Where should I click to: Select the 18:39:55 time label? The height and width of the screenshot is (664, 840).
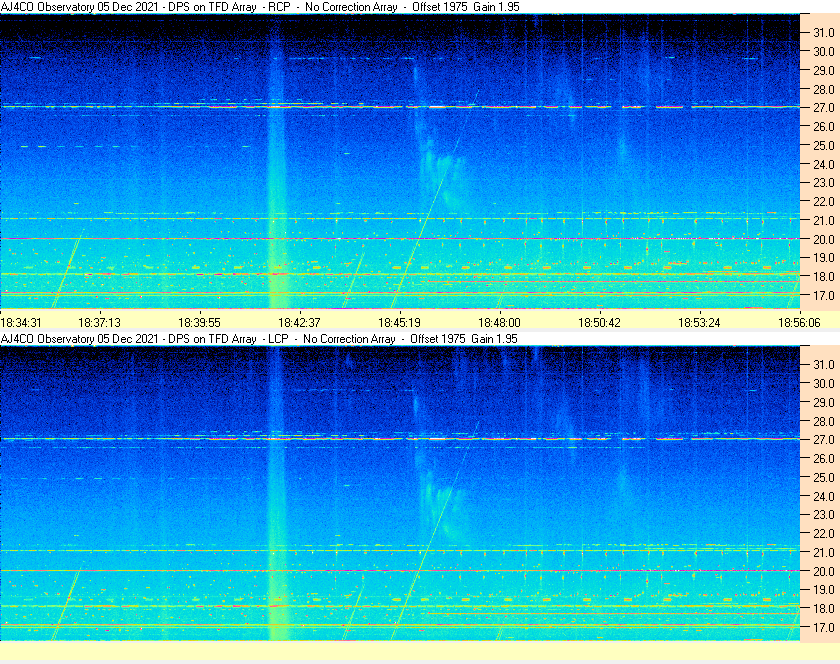(x=199, y=323)
